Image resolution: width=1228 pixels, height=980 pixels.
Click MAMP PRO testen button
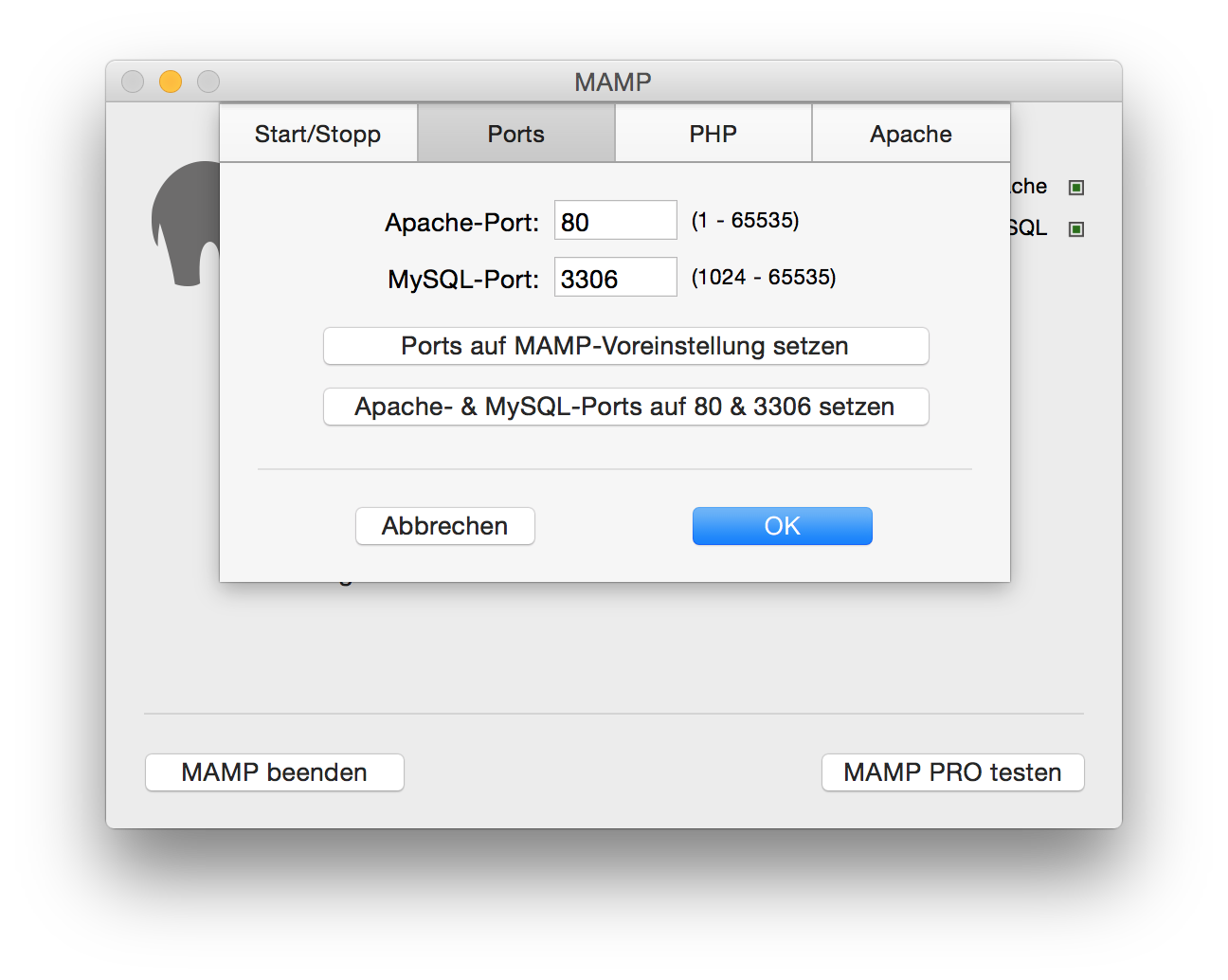[953, 772]
